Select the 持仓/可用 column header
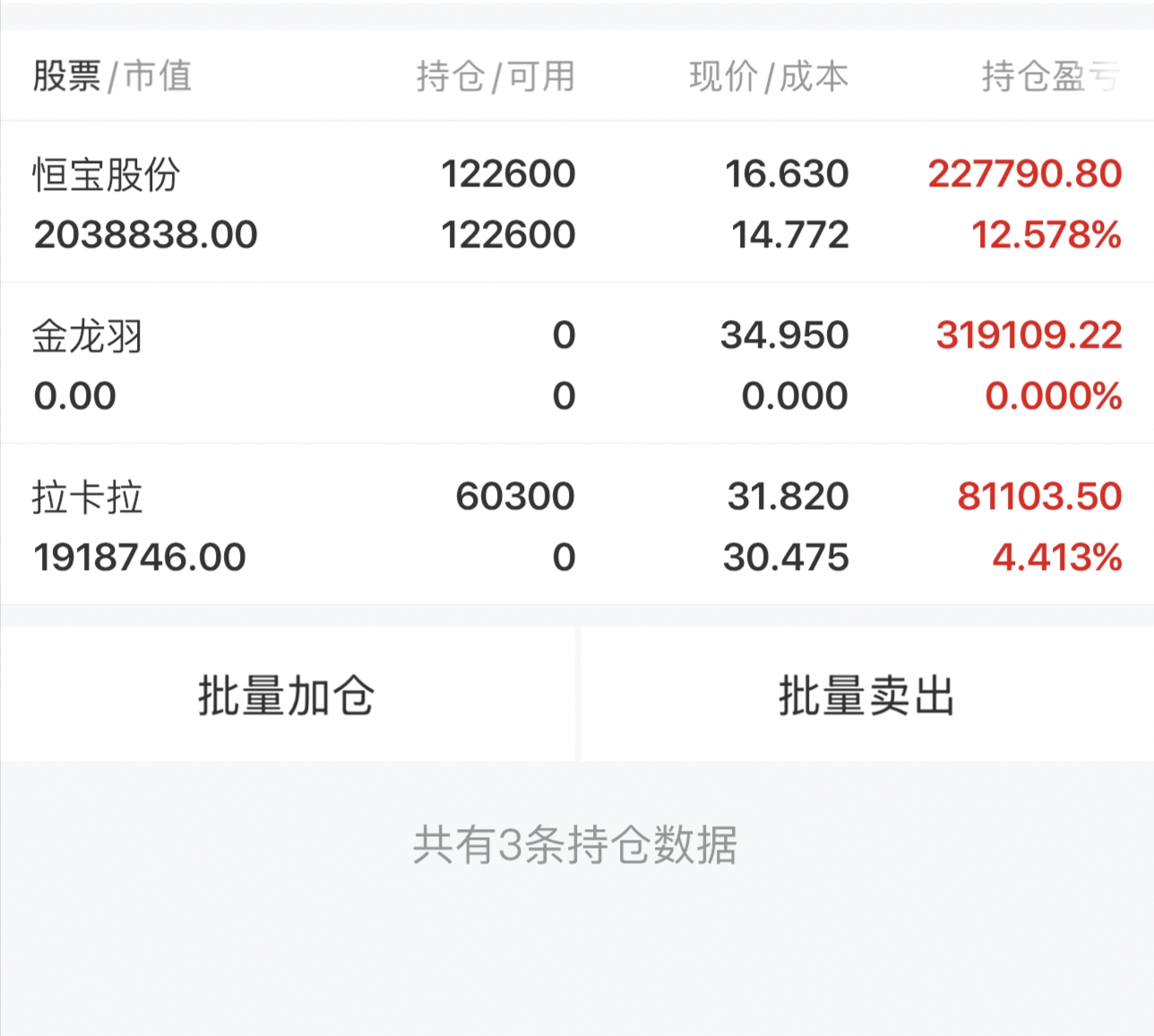The width and height of the screenshot is (1154, 1036). pyautogui.click(x=495, y=76)
